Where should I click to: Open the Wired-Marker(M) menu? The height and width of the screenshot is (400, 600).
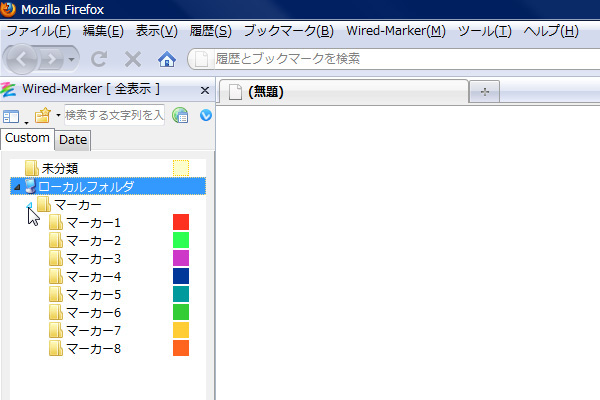(x=396, y=31)
